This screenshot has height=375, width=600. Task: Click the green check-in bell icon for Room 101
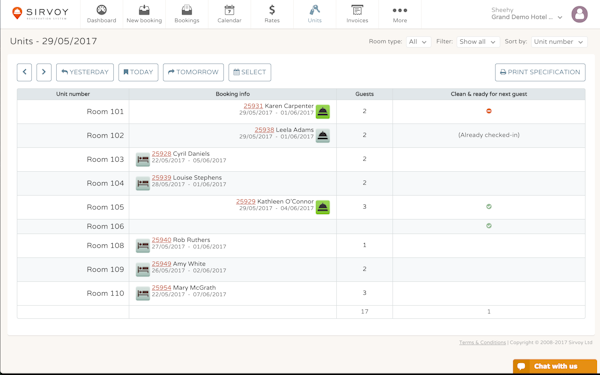coord(323,112)
